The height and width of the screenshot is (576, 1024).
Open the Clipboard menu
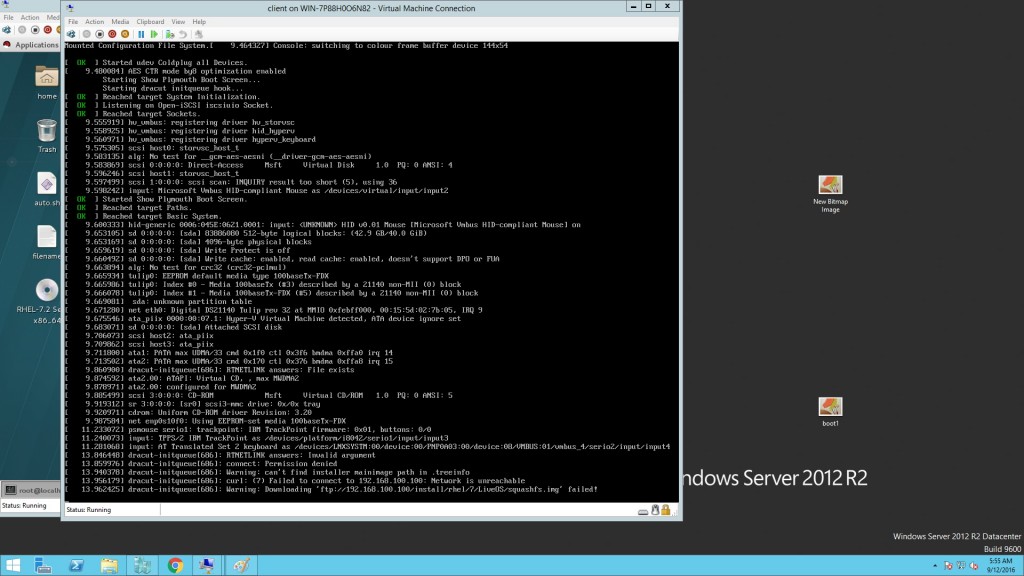tap(150, 22)
